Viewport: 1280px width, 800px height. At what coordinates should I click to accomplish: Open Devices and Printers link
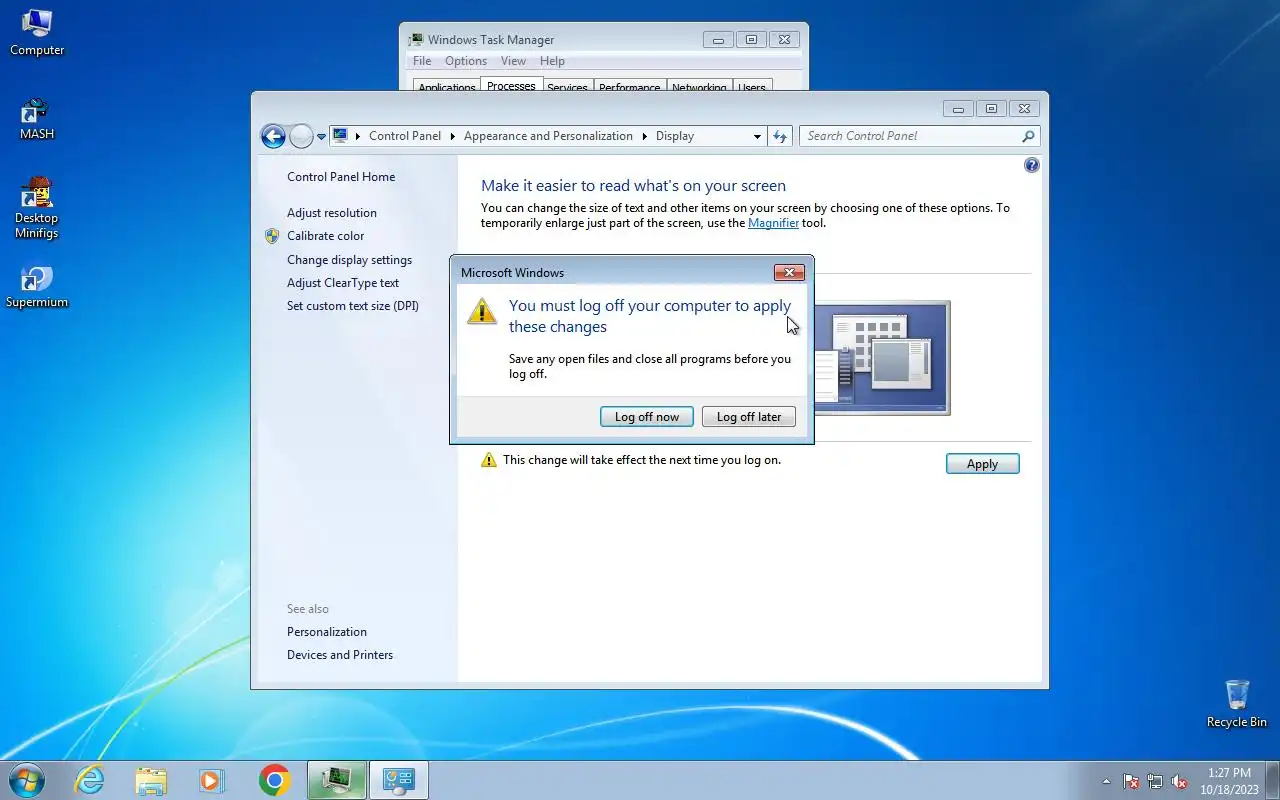click(x=340, y=655)
